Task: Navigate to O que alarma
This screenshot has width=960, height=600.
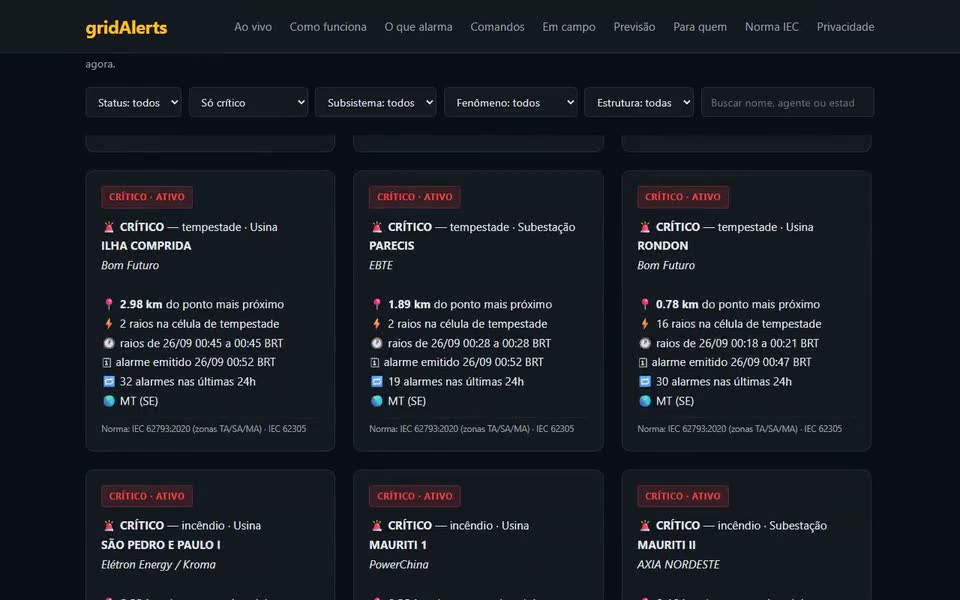Action: 418,27
